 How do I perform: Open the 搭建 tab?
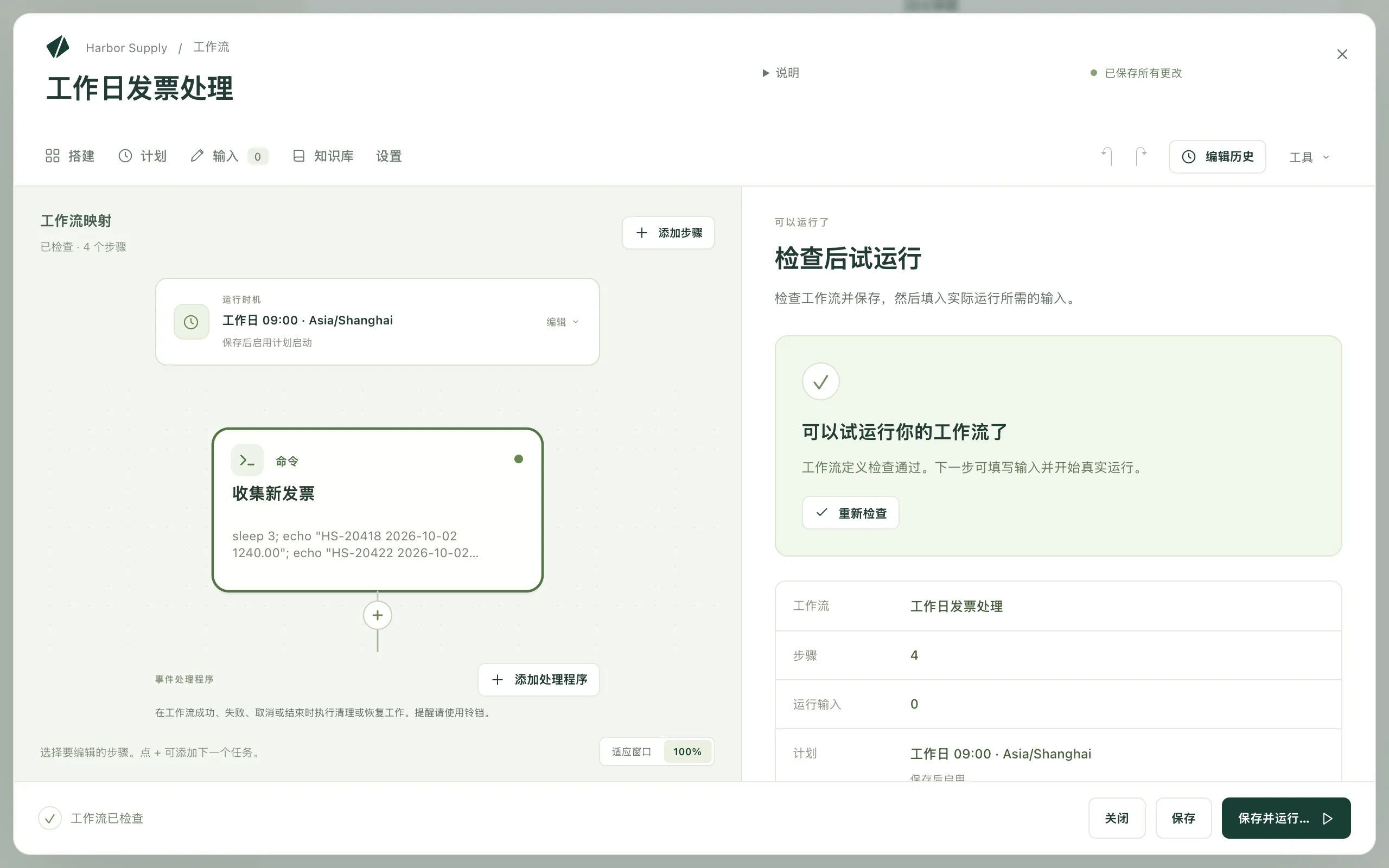pos(69,156)
